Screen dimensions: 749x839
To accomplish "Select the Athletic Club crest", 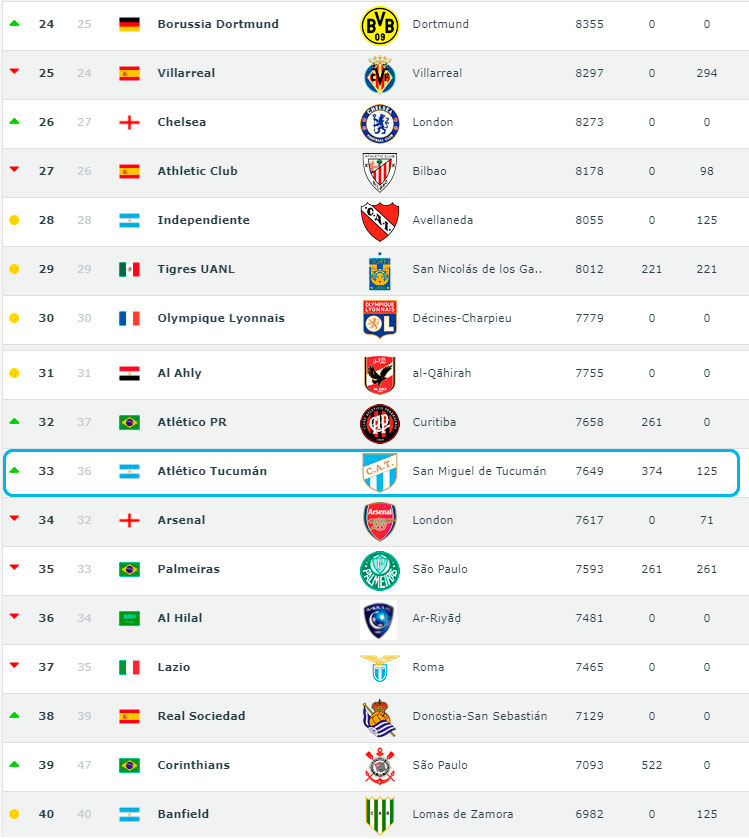I will coord(380,172).
